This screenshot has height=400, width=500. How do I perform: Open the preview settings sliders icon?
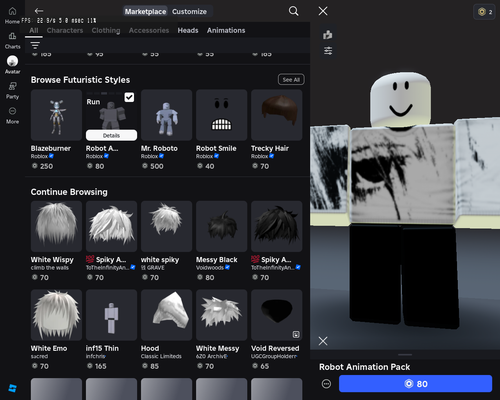328,51
